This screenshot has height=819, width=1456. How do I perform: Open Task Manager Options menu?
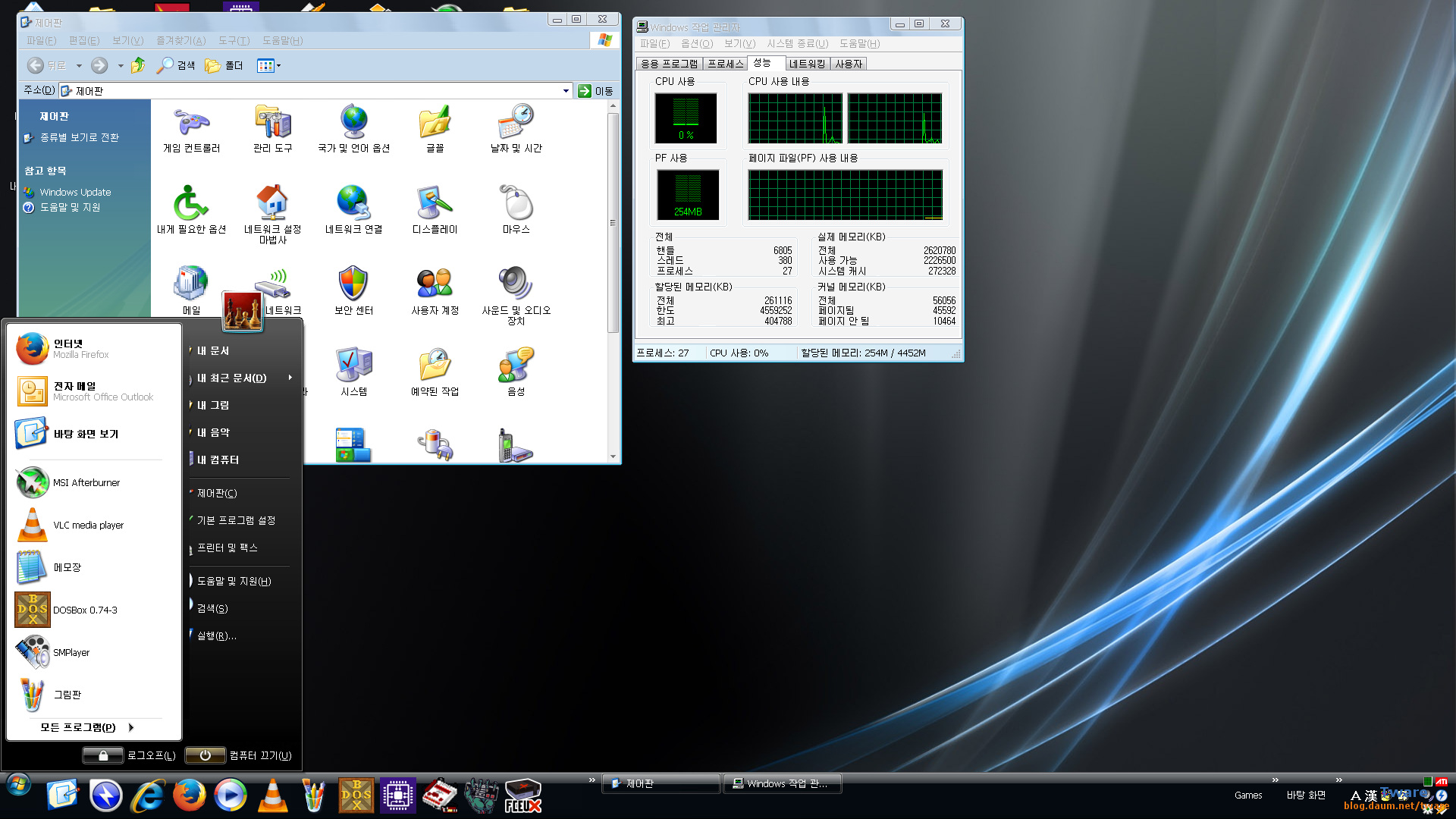[x=696, y=44]
